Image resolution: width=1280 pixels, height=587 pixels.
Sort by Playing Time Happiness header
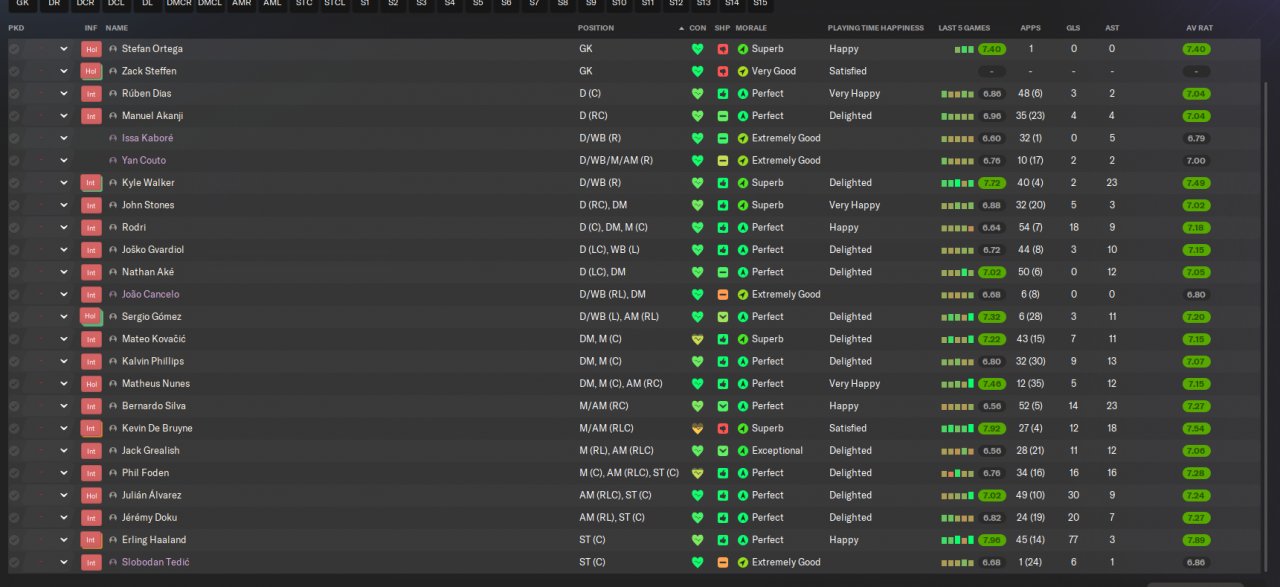click(876, 28)
